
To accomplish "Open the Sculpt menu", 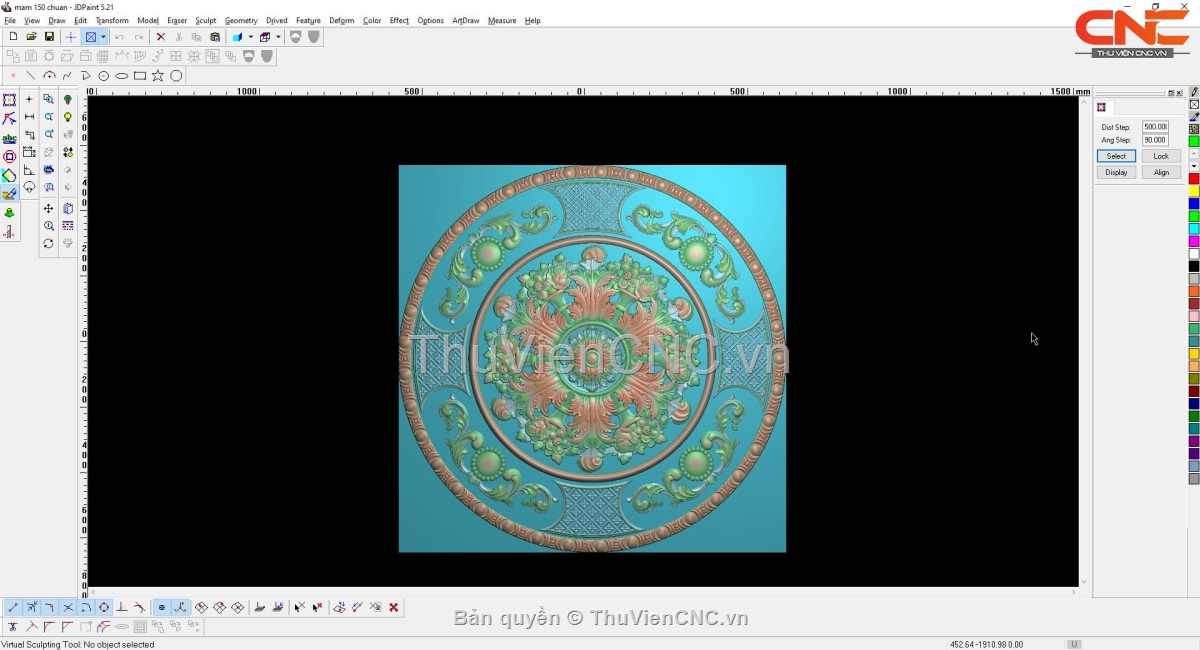I will 206,20.
